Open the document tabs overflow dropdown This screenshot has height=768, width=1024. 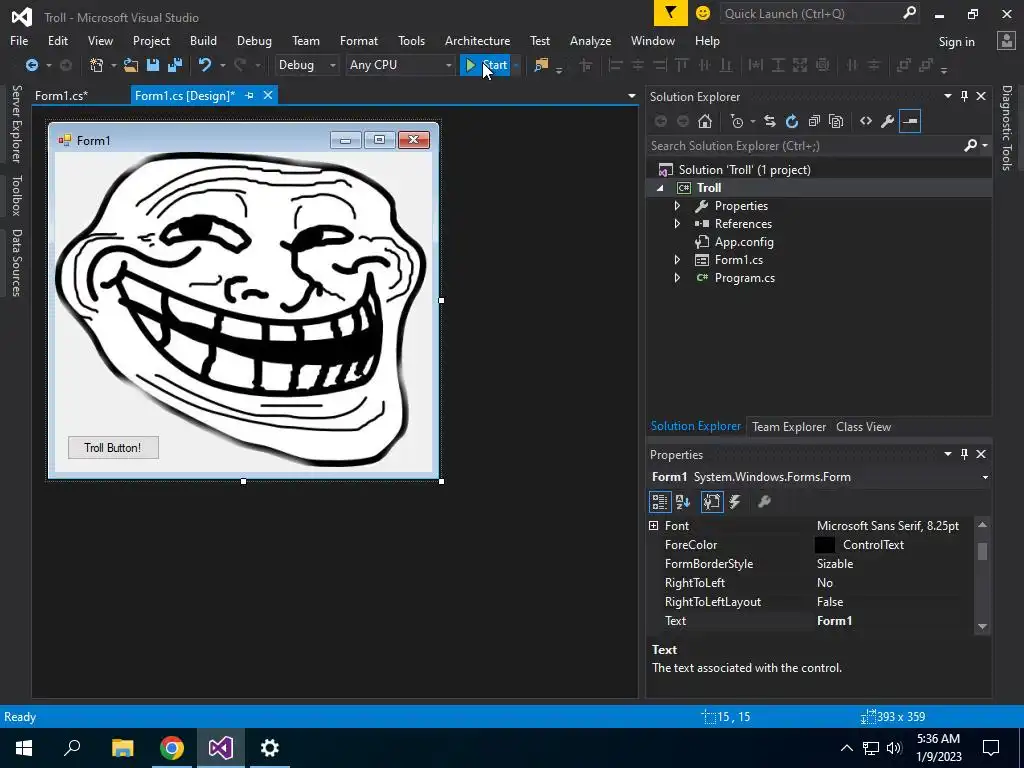[x=632, y=96]
